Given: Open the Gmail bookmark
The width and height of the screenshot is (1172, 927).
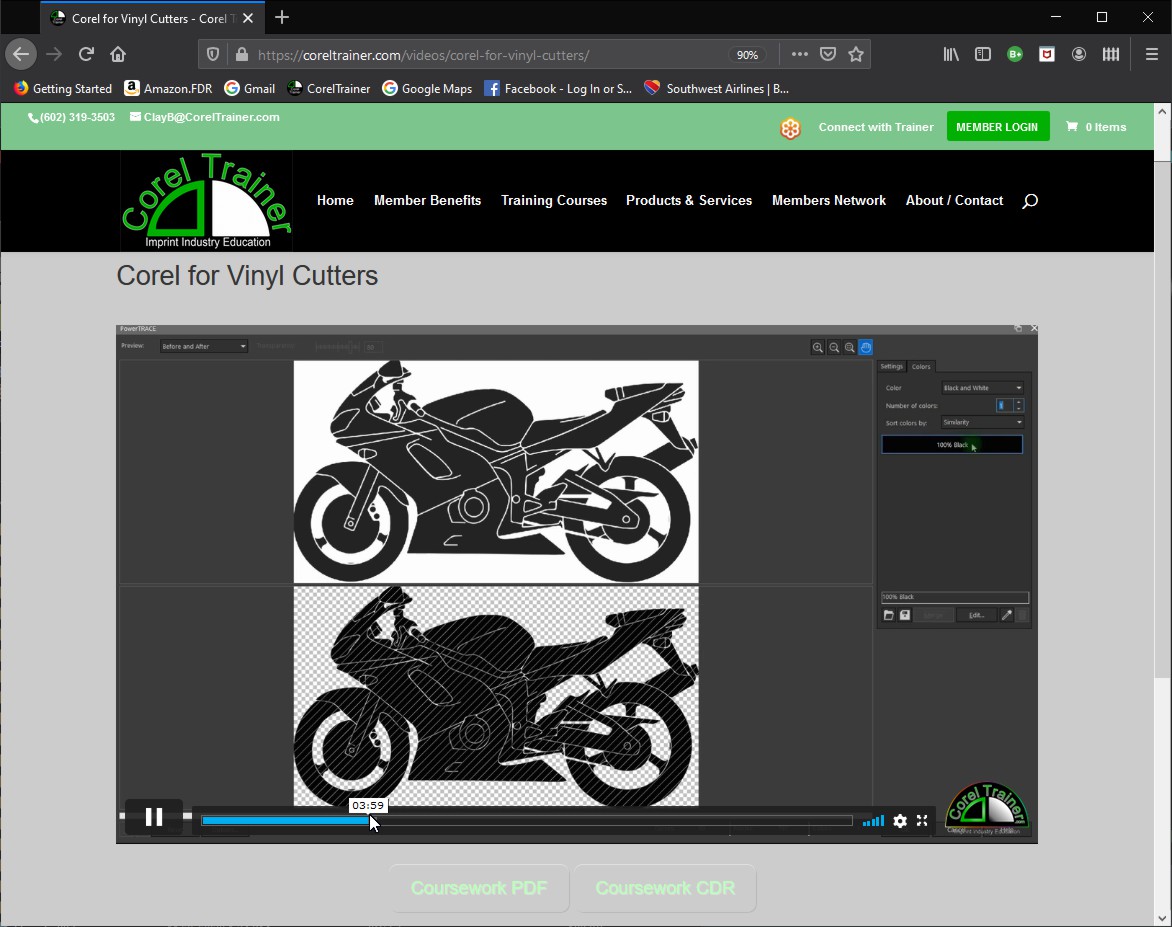Looking at the screenshot, I should (250, 88).
